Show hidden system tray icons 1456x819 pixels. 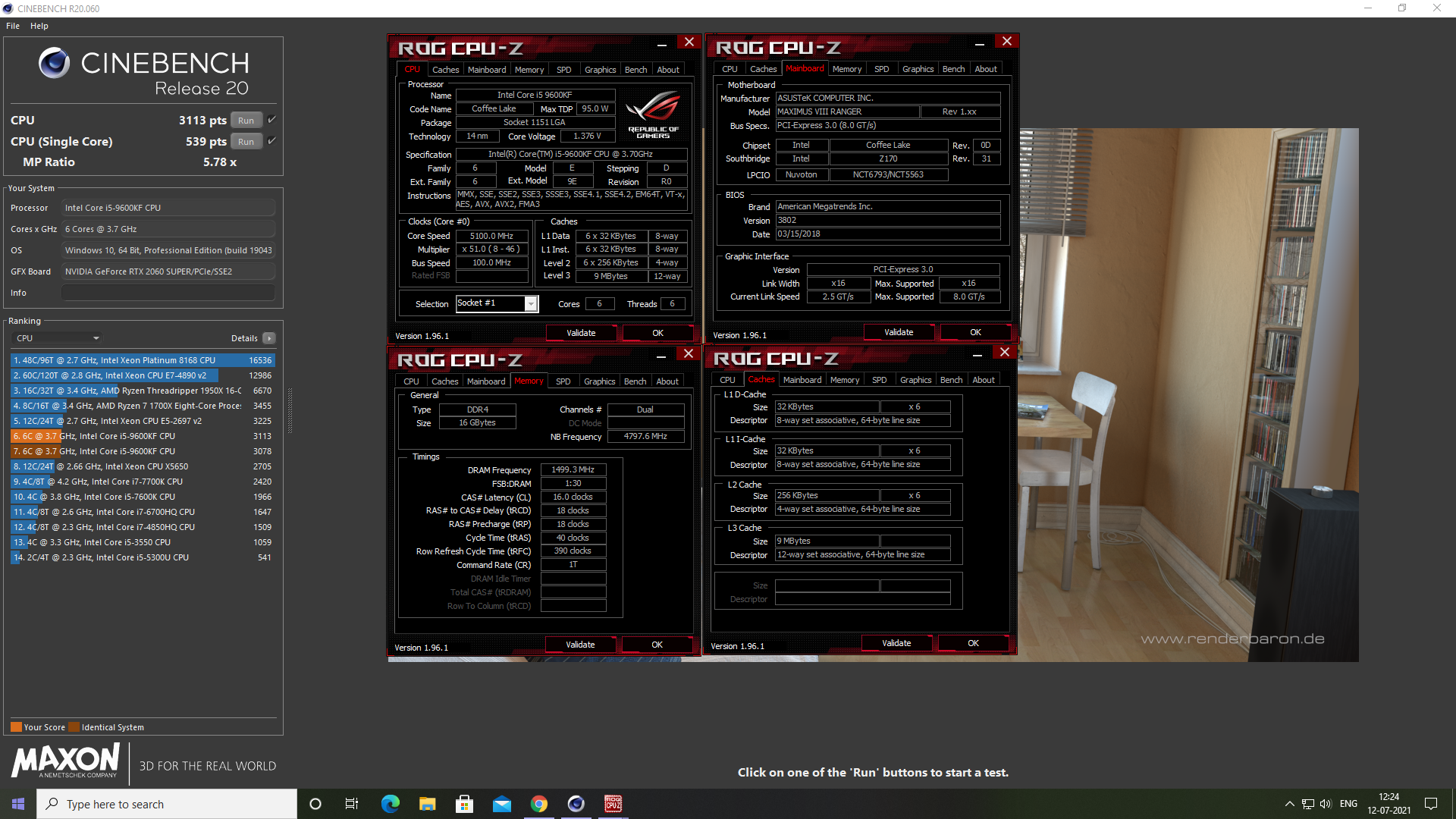coord(1289,804)
